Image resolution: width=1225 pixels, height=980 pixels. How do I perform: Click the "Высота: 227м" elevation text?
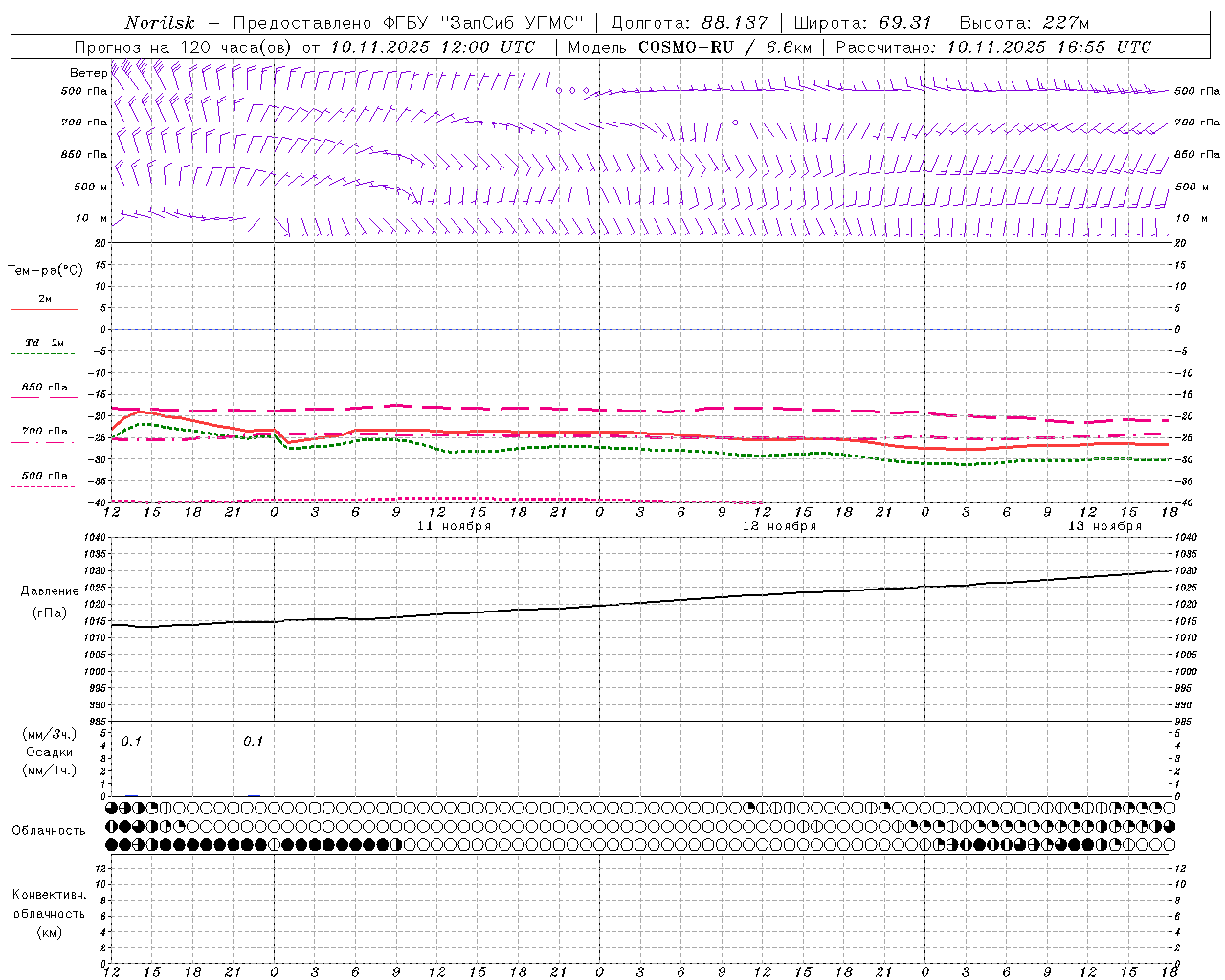(1024, 23)
